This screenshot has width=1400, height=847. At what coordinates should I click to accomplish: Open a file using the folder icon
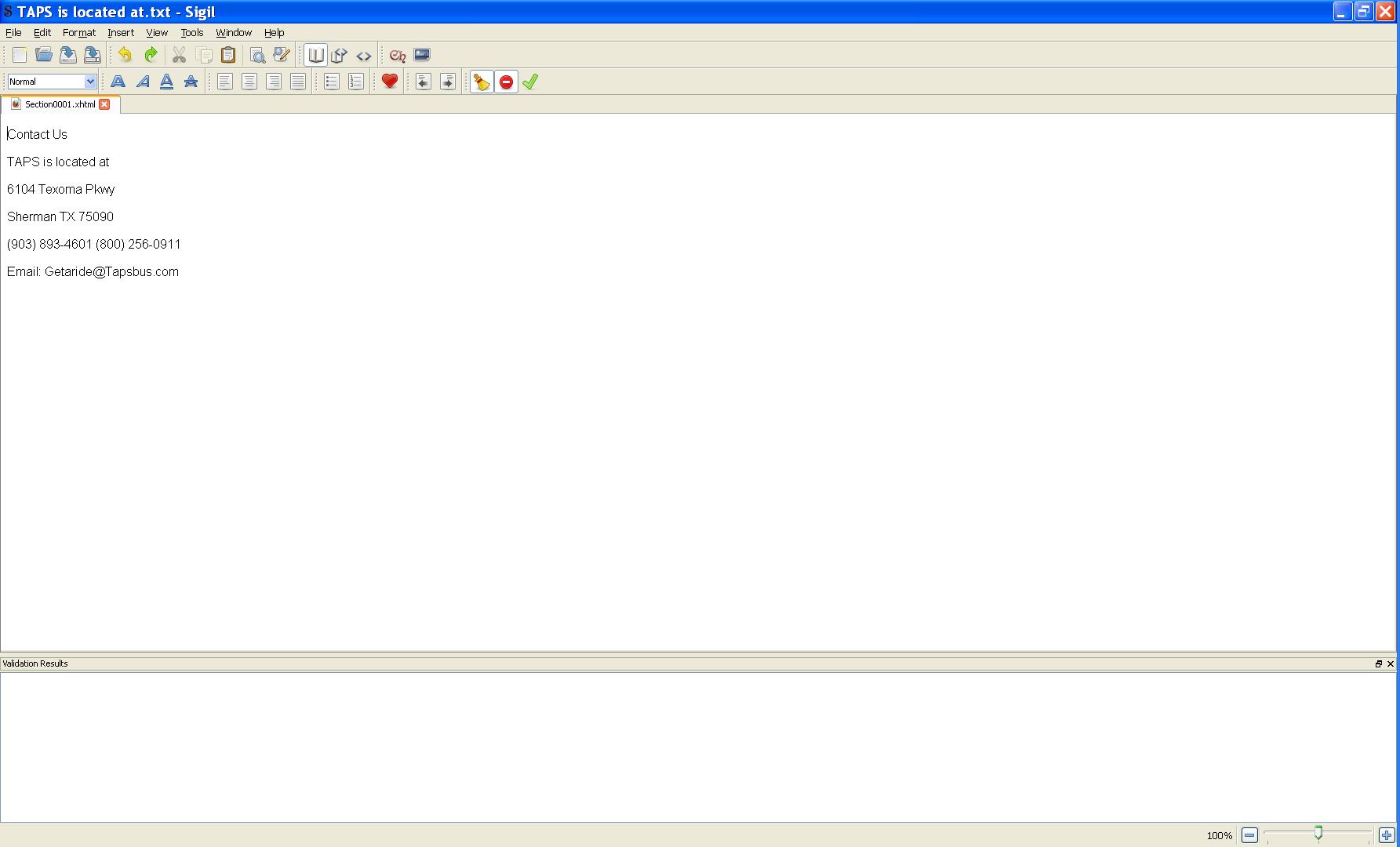44,55
